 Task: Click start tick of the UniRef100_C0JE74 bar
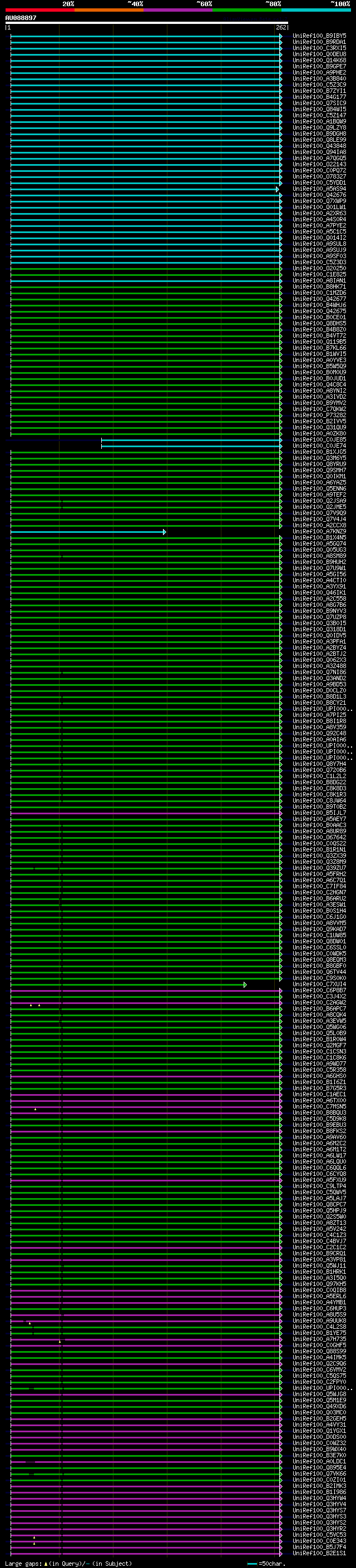[102, 446]
